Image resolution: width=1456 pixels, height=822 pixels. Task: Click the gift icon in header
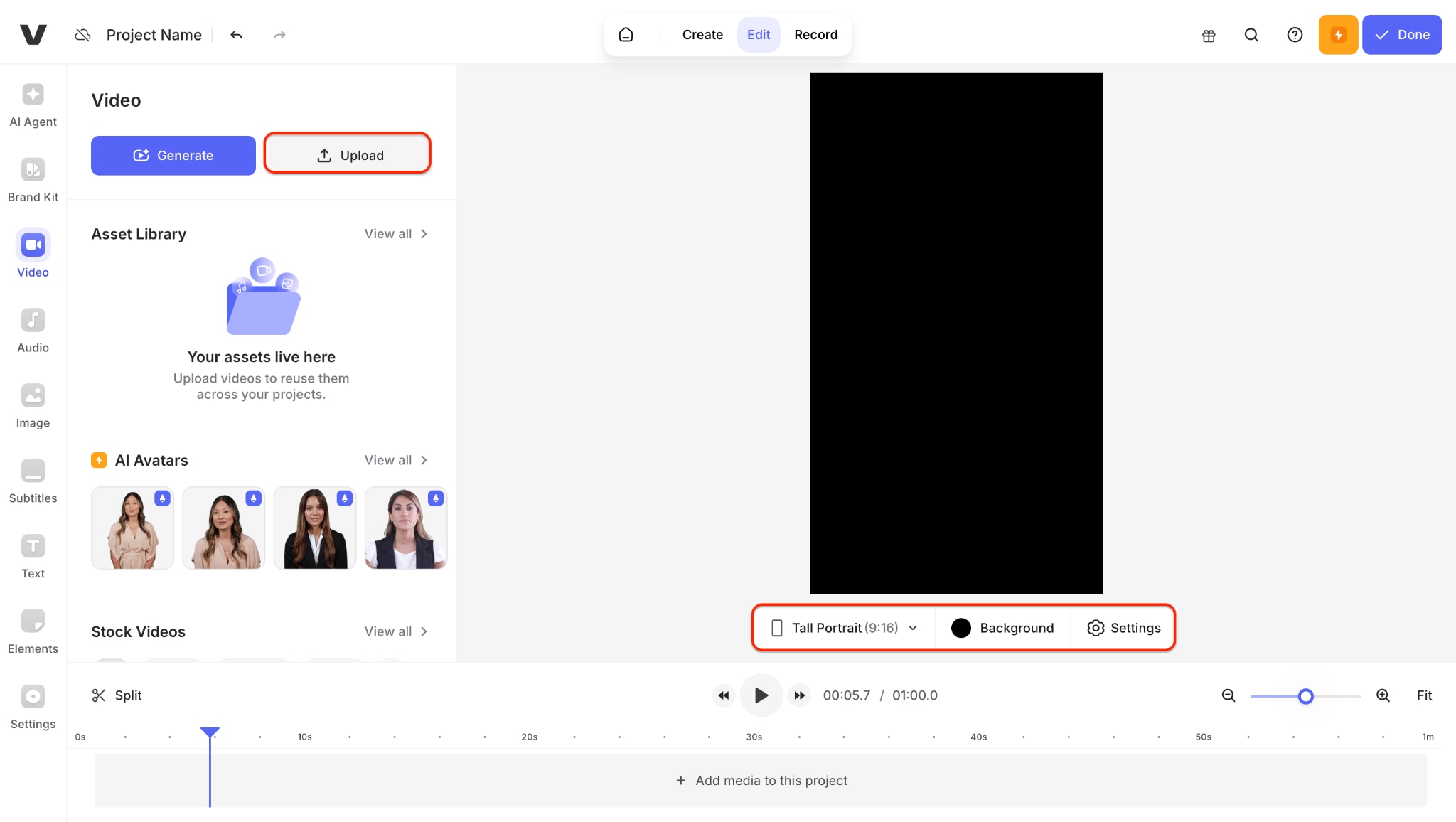(1209, 35)
